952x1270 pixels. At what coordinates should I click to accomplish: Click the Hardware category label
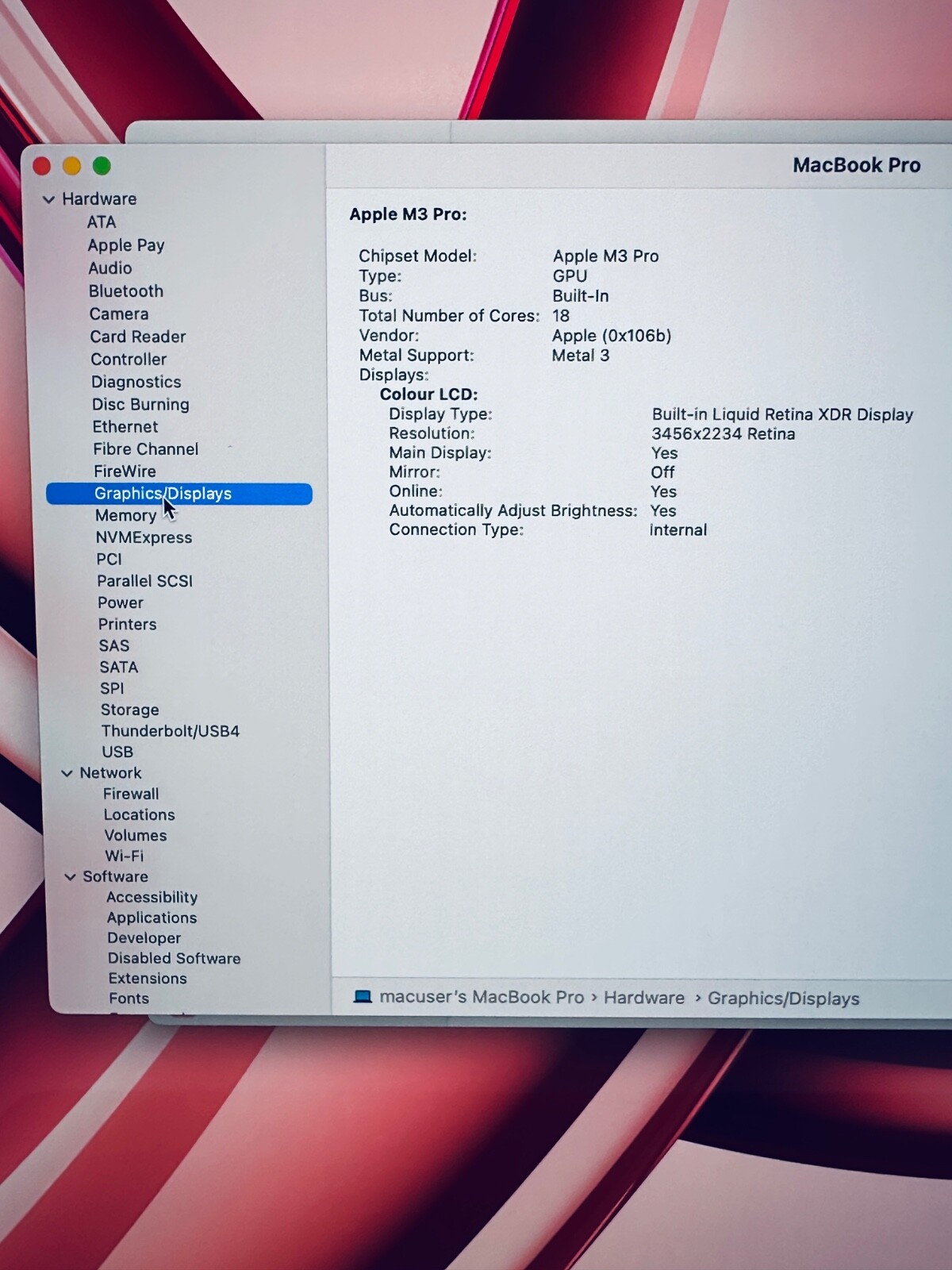point(99,199)
